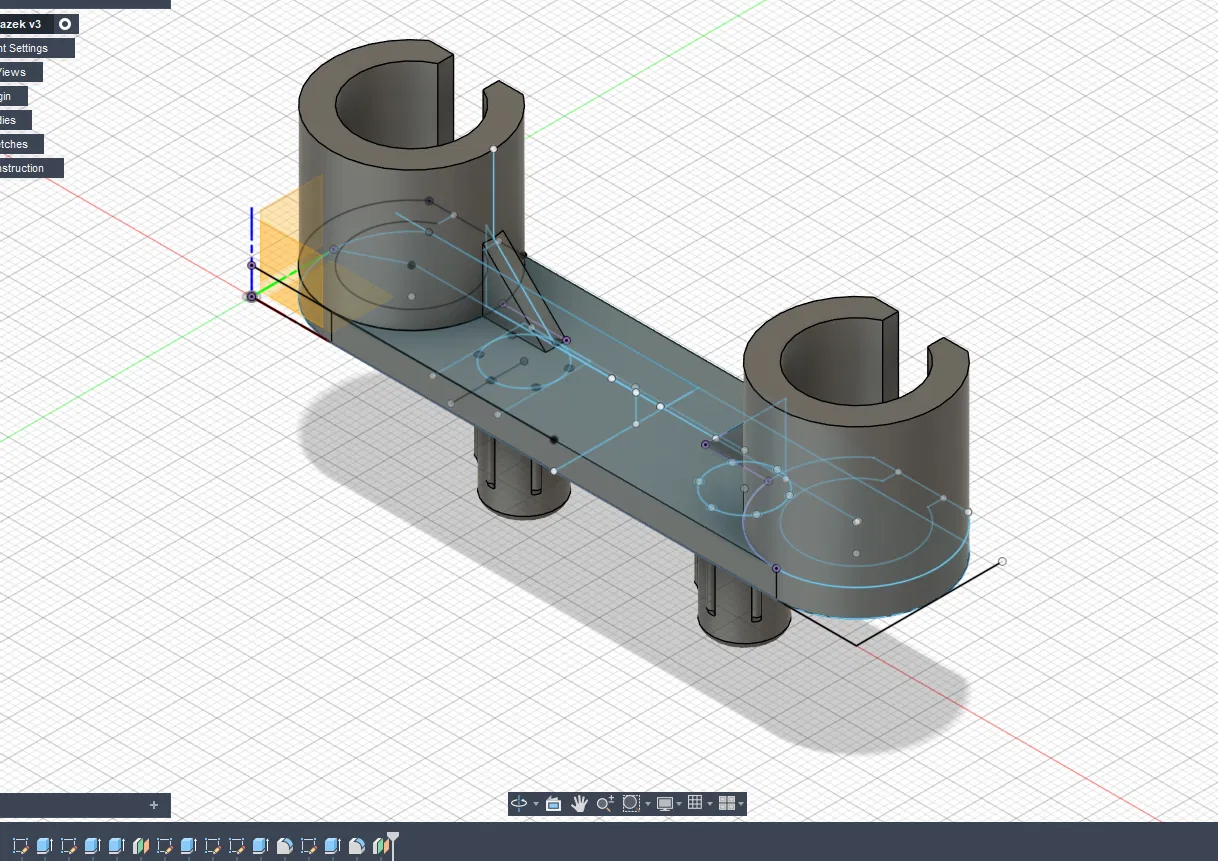This screenshot has height=861, width=1218.
Task: Select the second extrude feature in timeline
Action: point(93,846)
